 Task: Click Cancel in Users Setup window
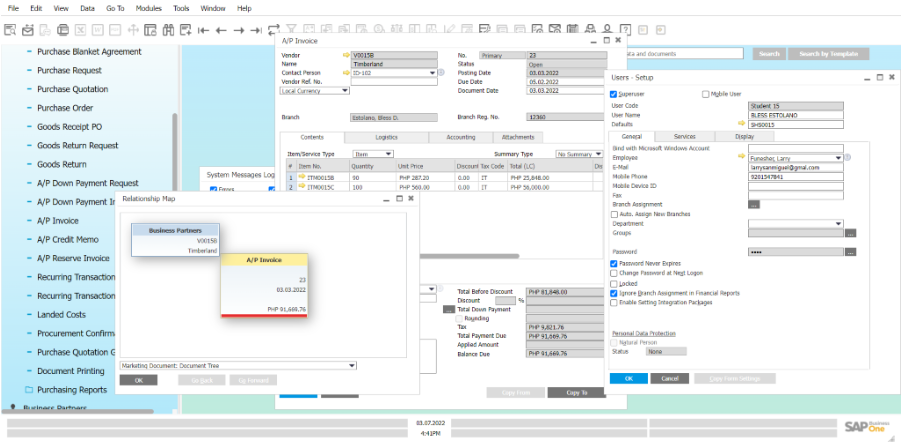(x=669, y=379)
